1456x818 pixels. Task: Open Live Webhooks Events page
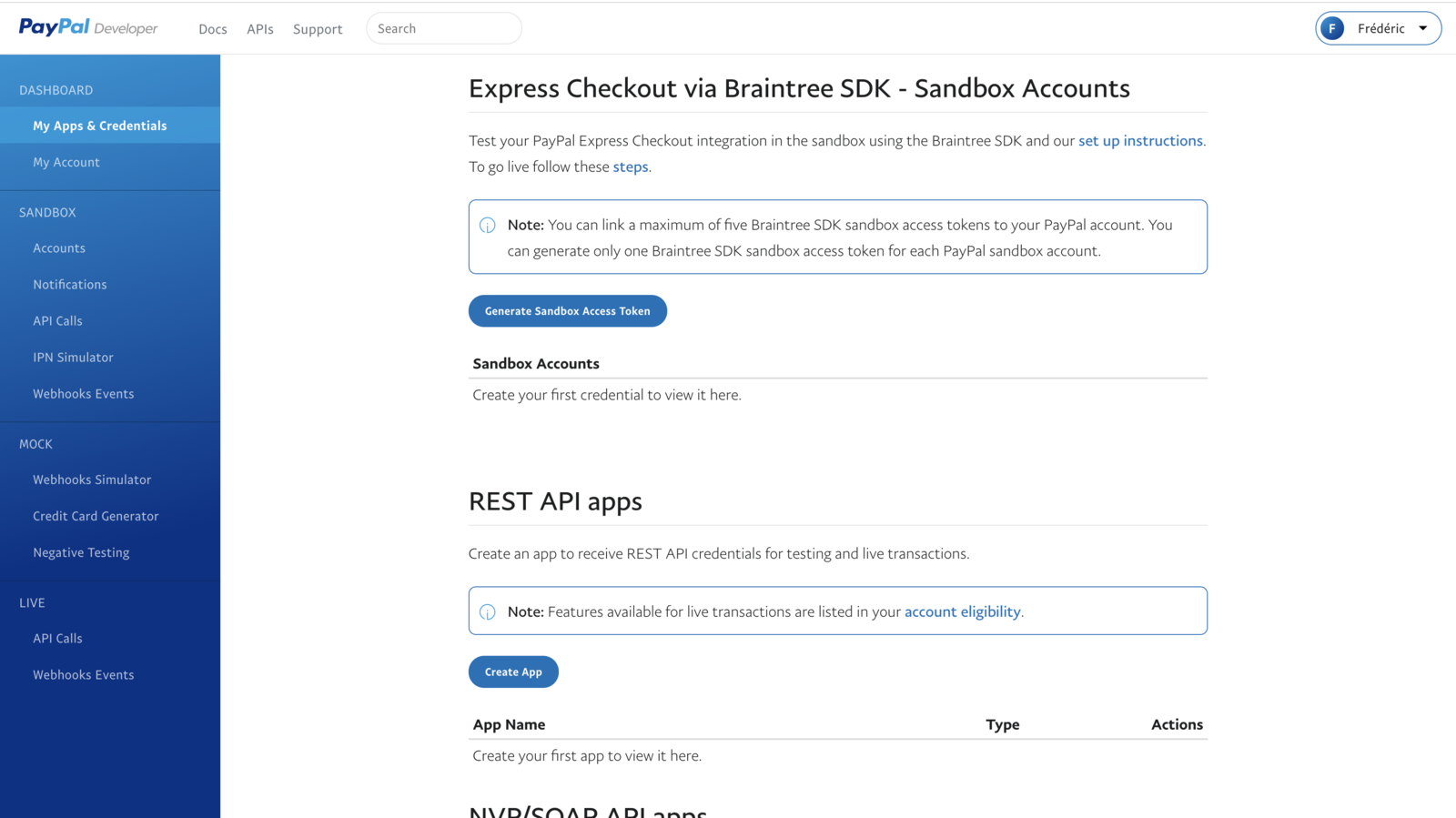(x=84, y=674)
